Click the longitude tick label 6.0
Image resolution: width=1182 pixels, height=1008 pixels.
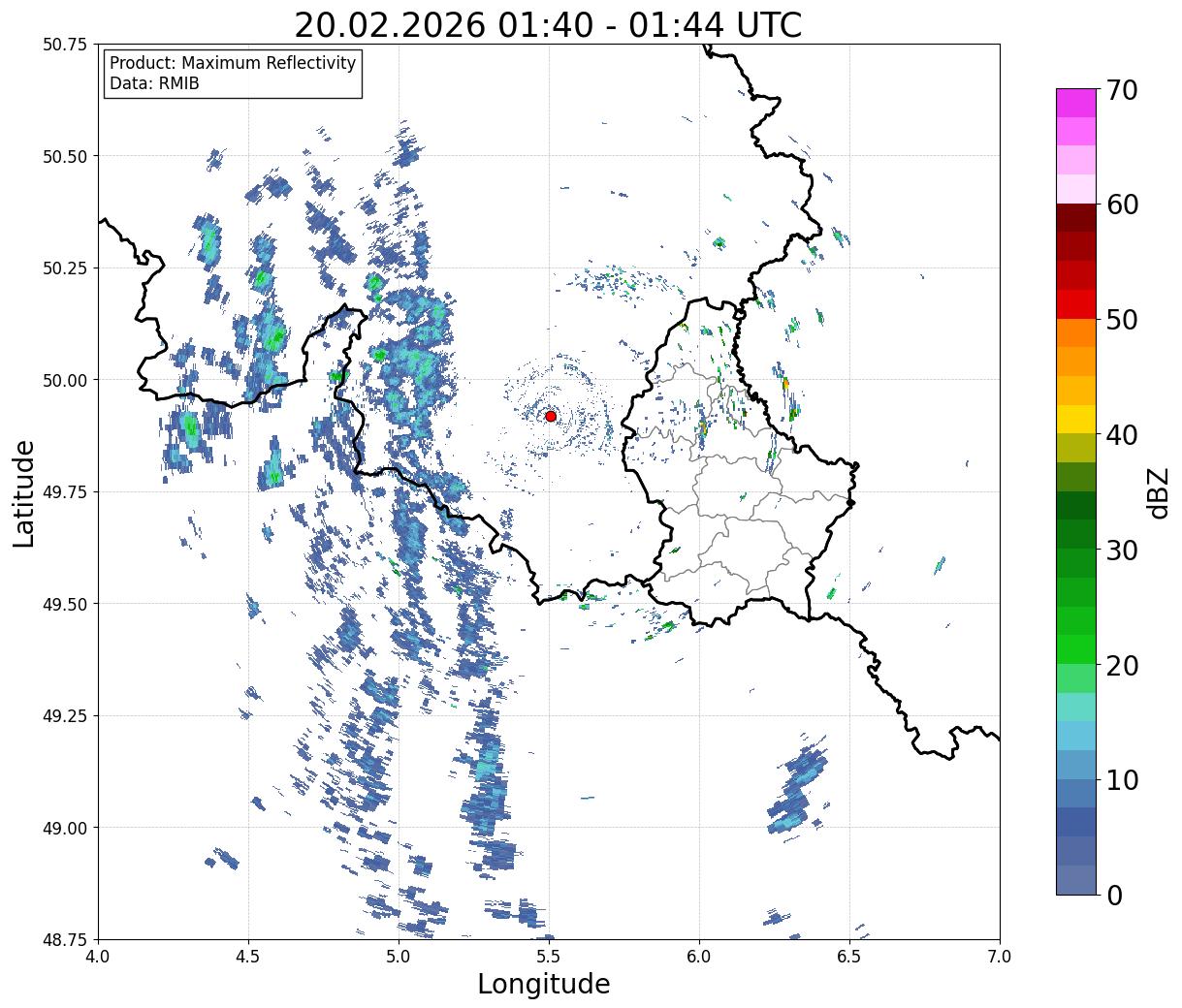click(x=699, y=957)
